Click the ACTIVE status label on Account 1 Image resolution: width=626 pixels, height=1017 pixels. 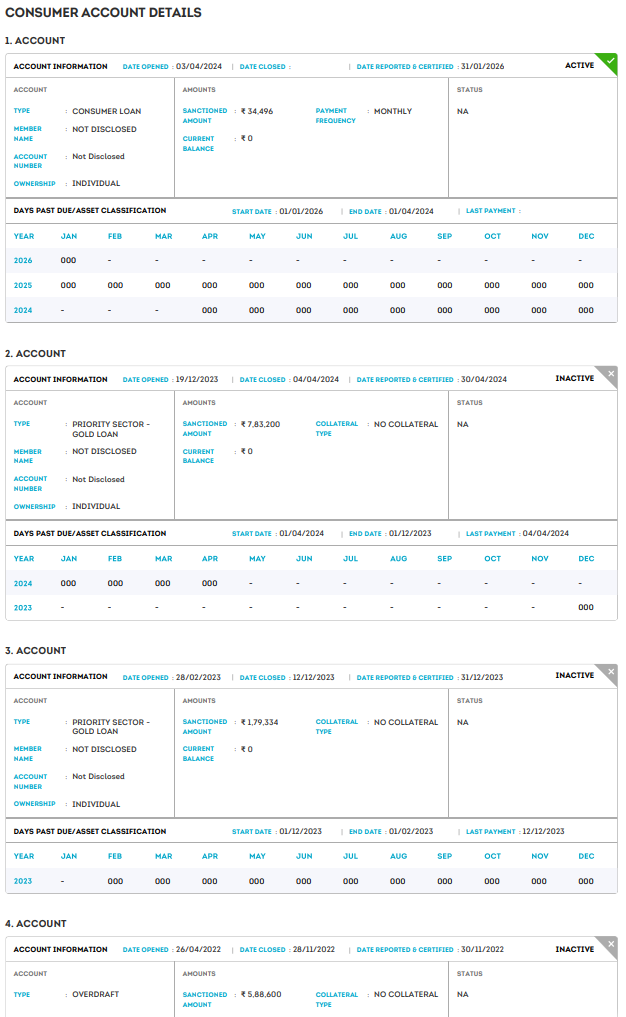coord(579,66)
